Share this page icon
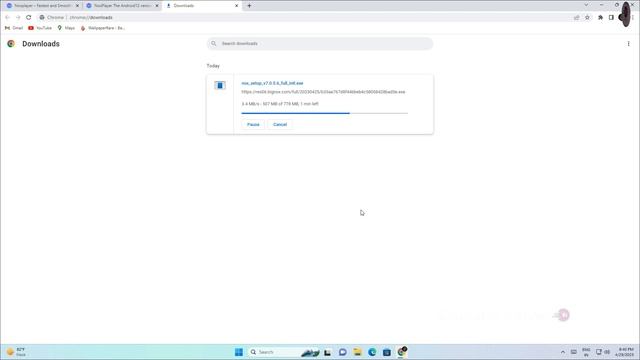Image resolution: width=640 pixels, height=360 pixels. tap(576, 18)
